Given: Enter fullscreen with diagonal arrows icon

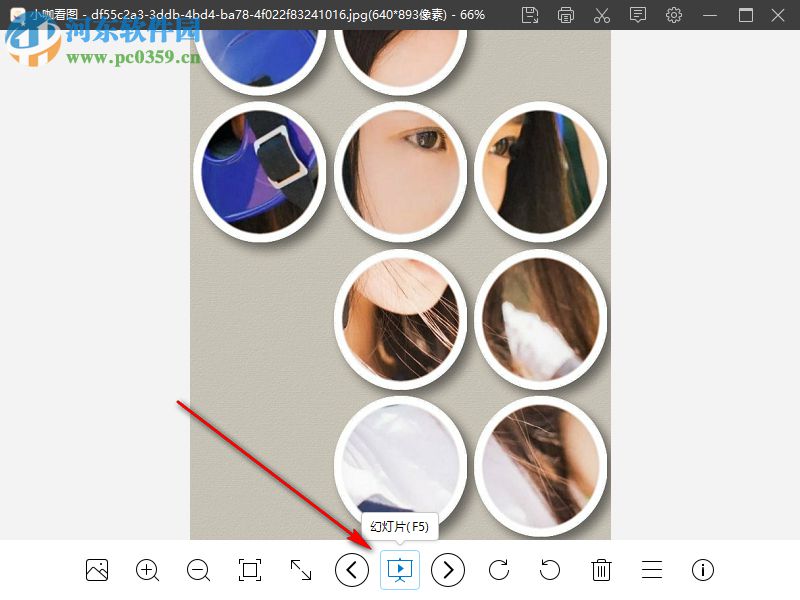Looking at the screenshot, I should (301, 570).
